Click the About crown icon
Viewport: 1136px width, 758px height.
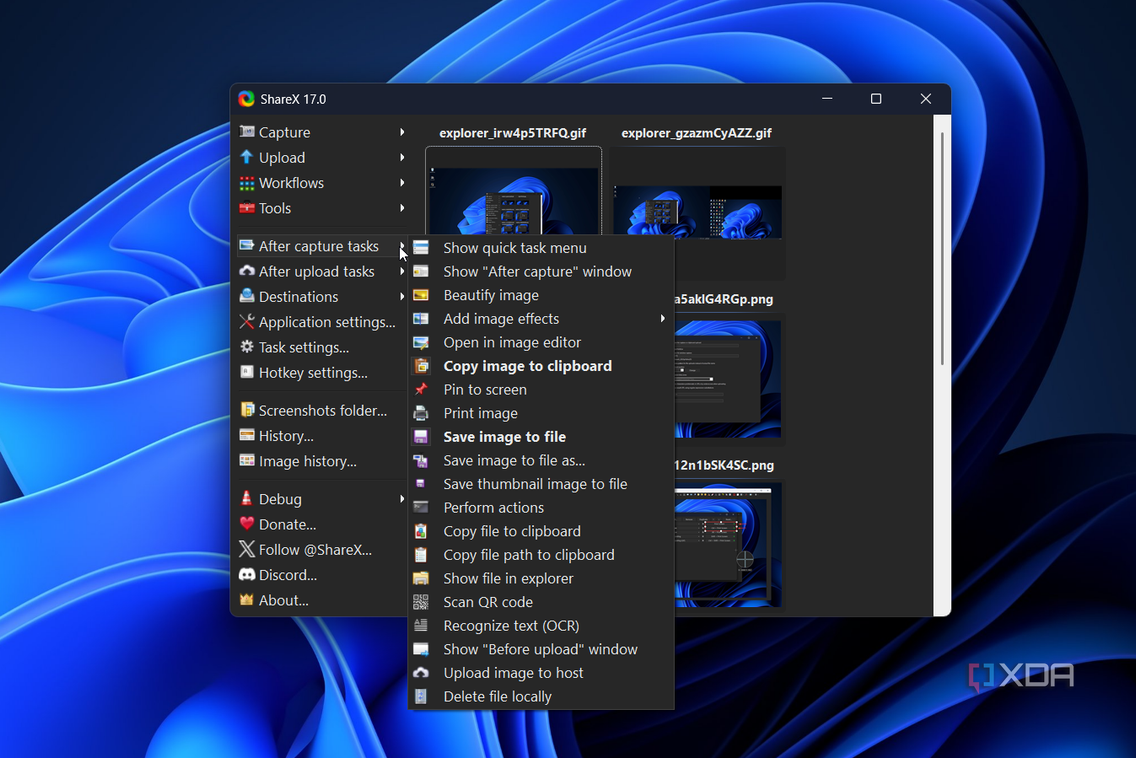tap(247, 600)
